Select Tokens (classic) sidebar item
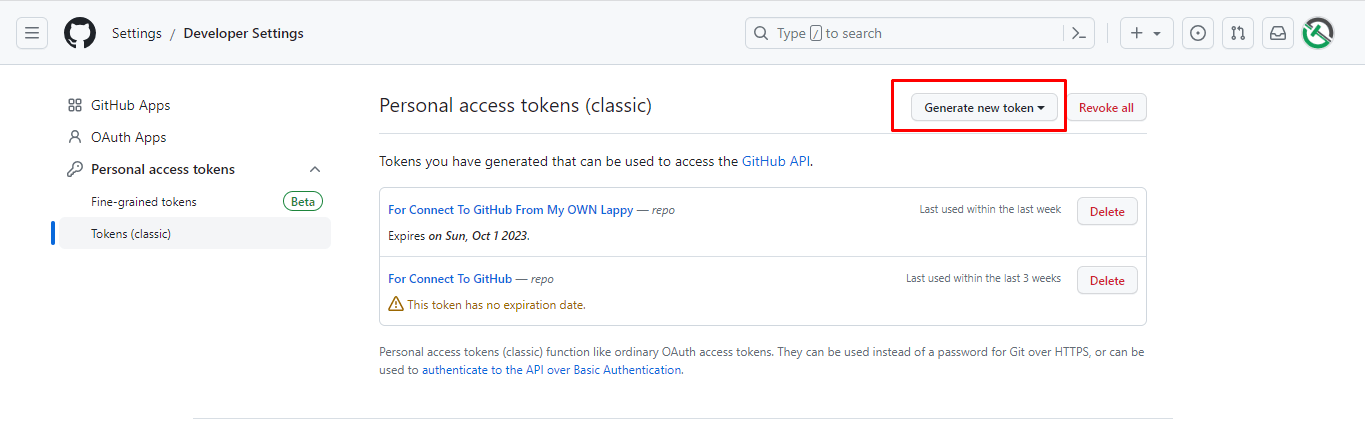The width and height of the screenshot is (1365, 445). tap(195, 233)
